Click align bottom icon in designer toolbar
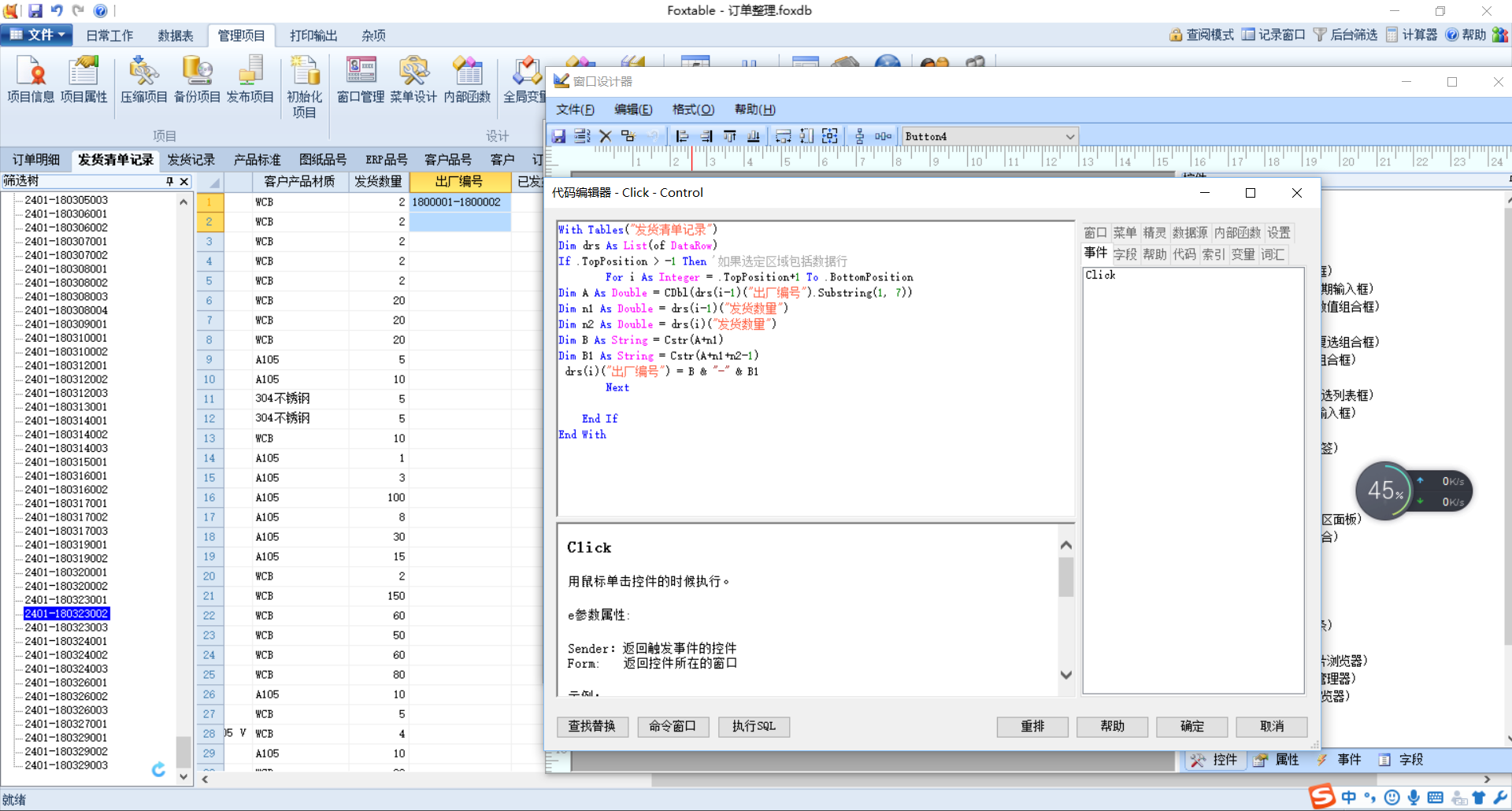The height and width of the screenshot is (811, 1512). [x=754, y=136]
